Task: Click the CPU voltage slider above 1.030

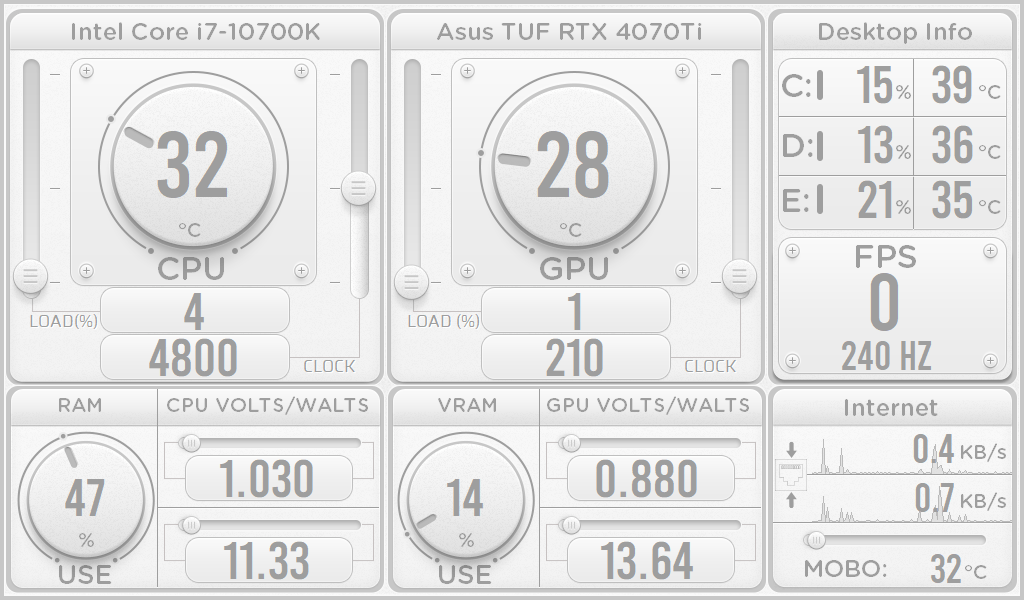Action: click(189, 442)
